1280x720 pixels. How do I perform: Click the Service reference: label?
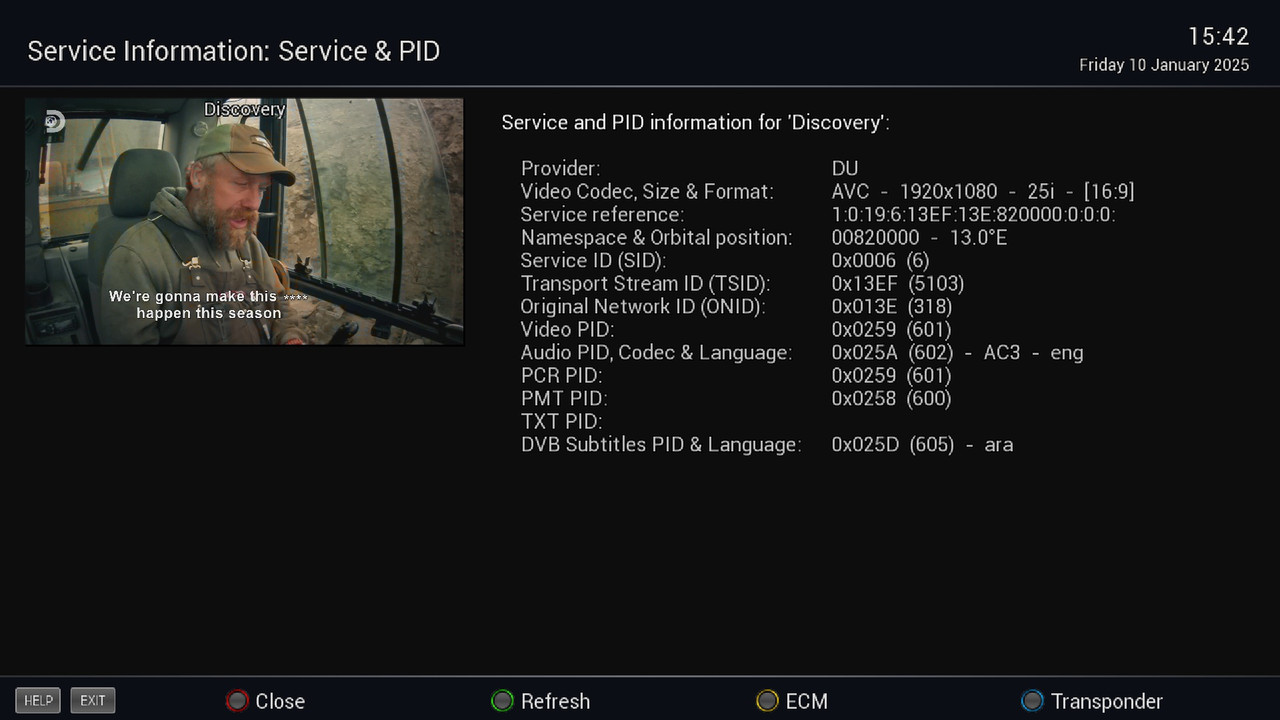point(602,214)
